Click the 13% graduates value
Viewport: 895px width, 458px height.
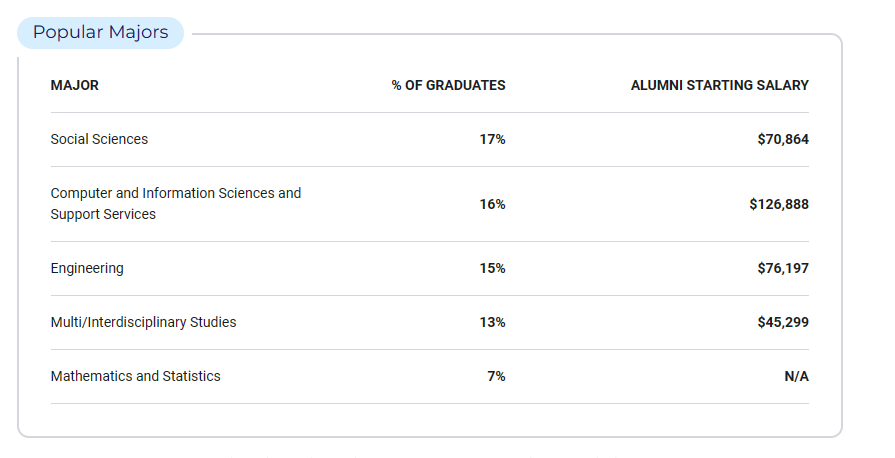(x=492, y=322)
